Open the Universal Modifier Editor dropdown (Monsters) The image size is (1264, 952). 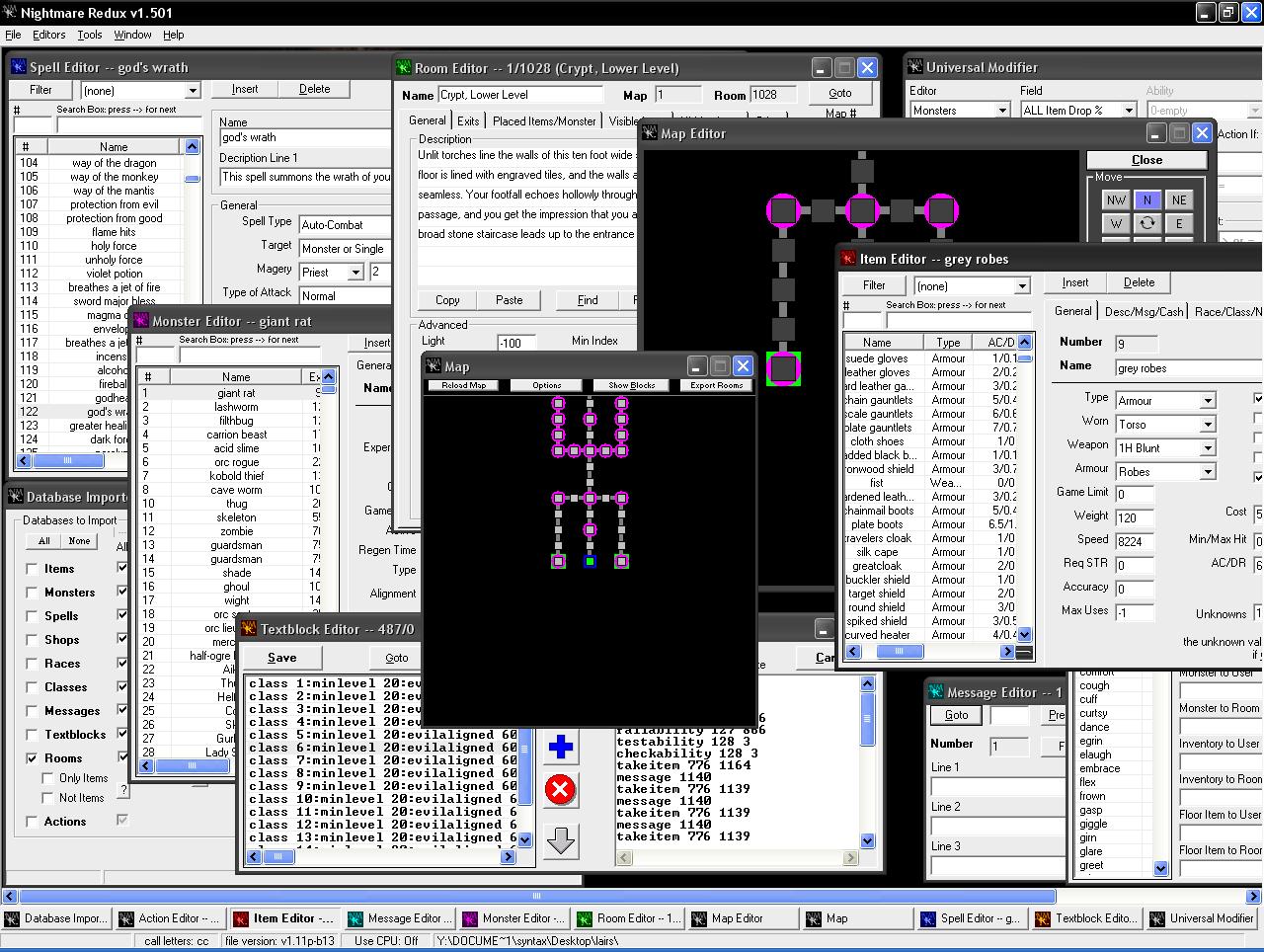[x=1001, y=111]
